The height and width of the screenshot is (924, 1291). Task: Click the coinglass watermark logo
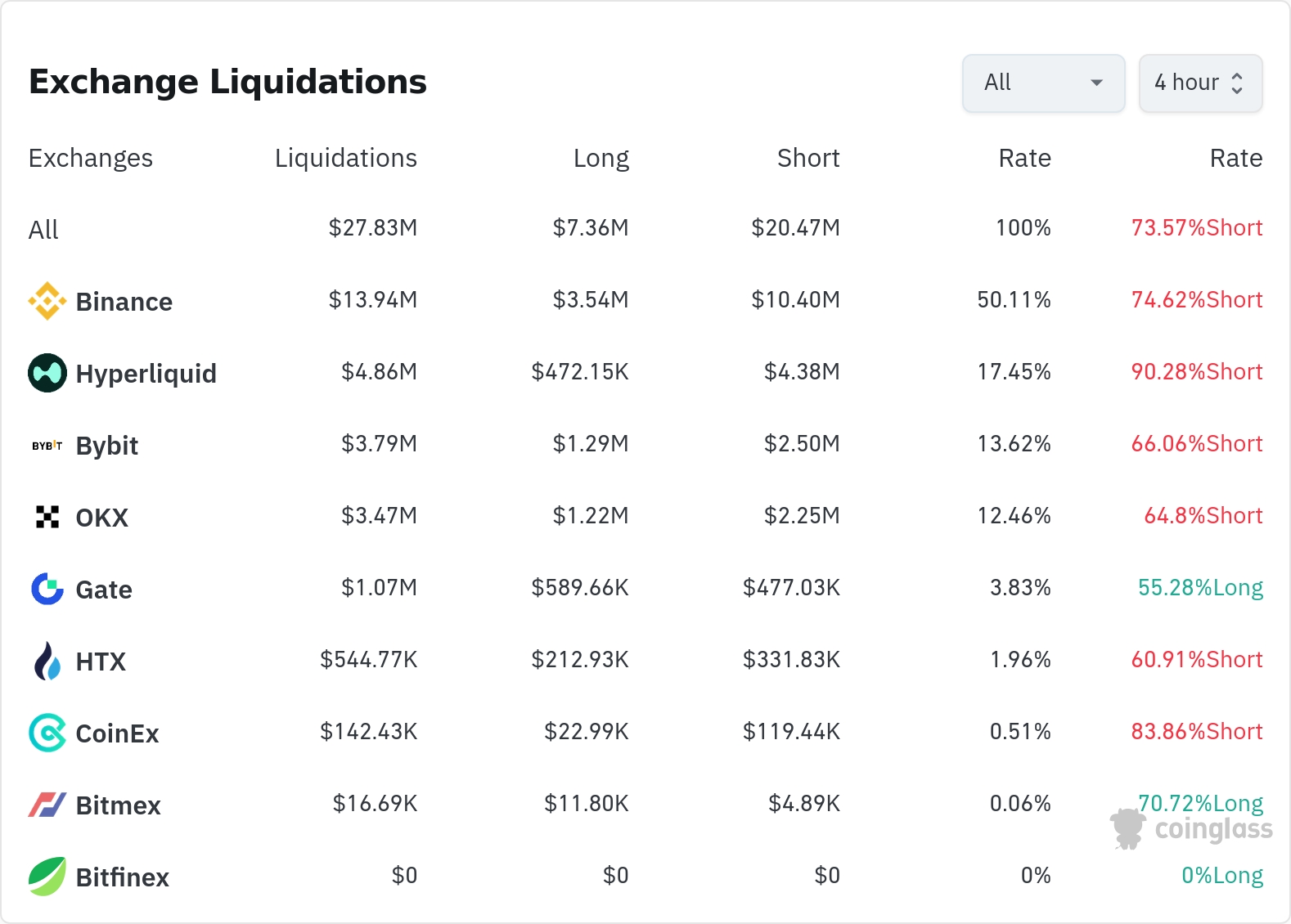tap(1192, 829)
